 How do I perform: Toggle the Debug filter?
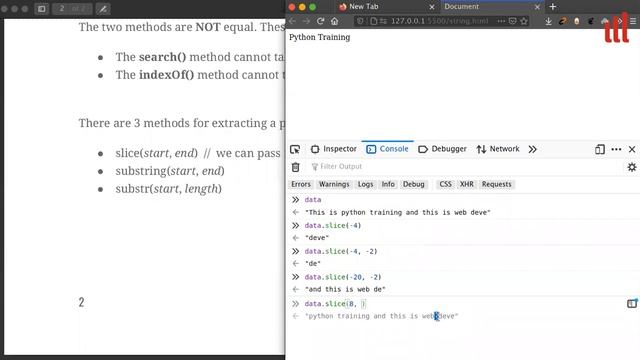pos(413,184)
